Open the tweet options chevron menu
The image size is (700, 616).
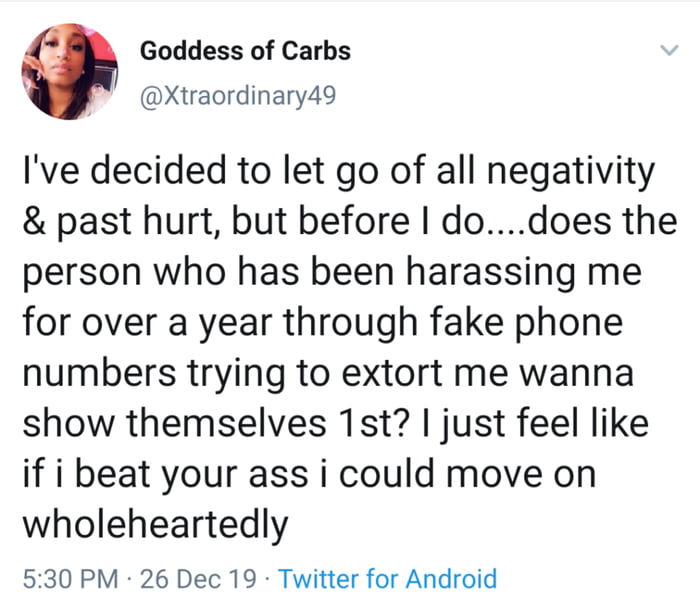[x=670, y=50]
